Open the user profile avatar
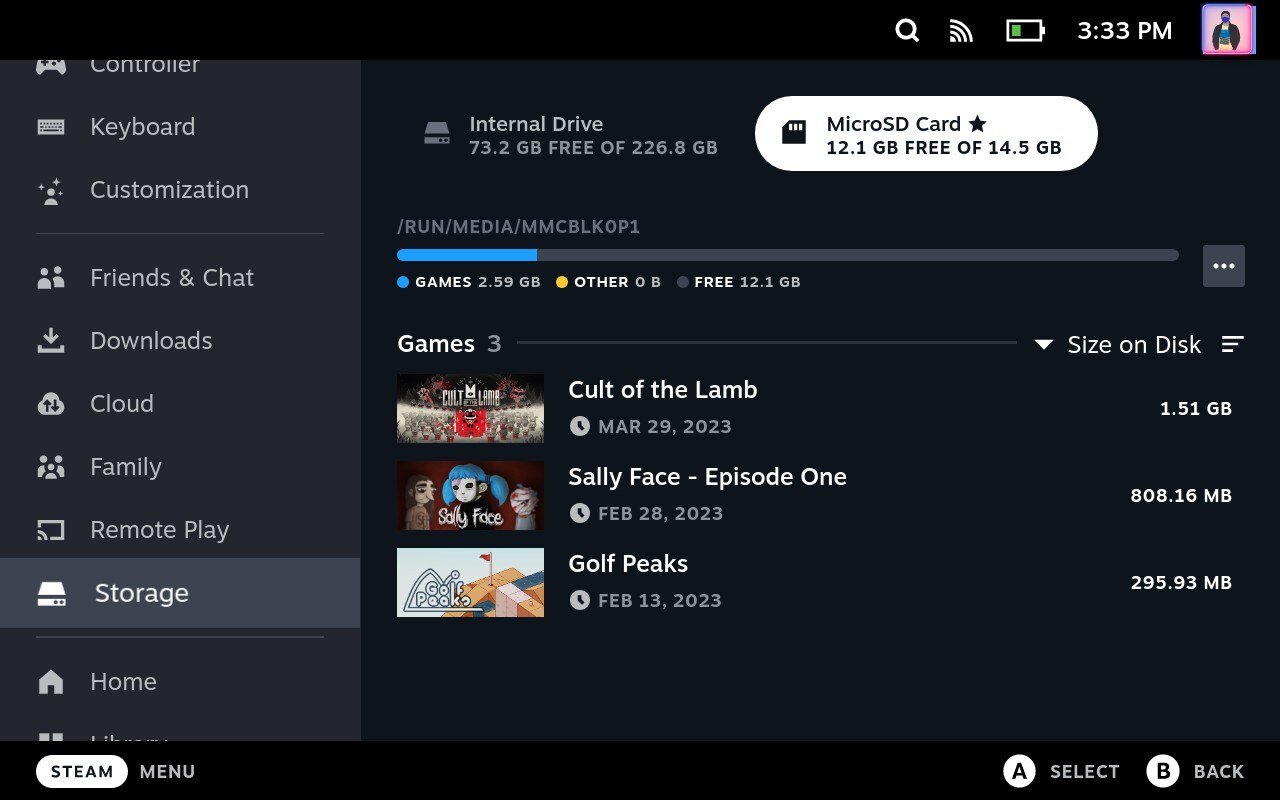Screen dimensions: 1280x800 1228,30
